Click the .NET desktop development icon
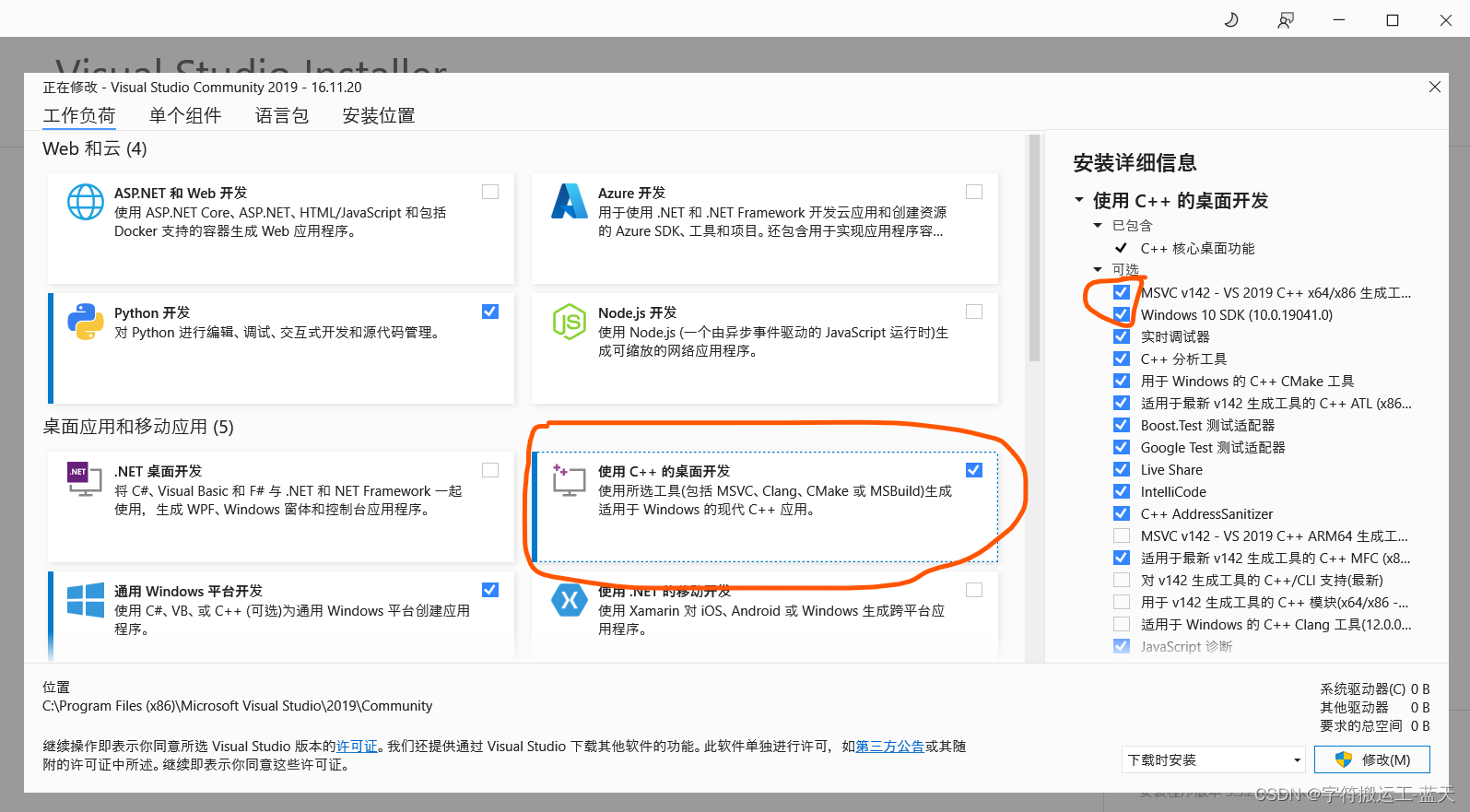 tap(84, 479)
